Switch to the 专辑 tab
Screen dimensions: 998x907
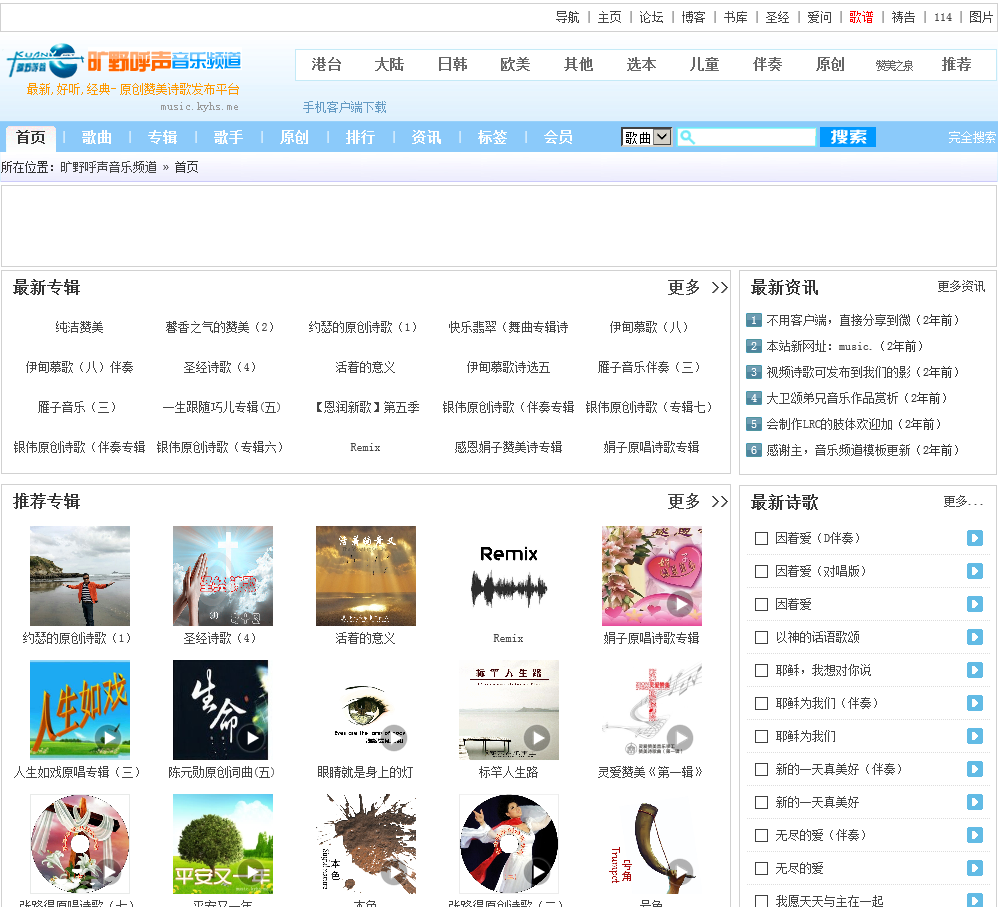coord(162,137)
